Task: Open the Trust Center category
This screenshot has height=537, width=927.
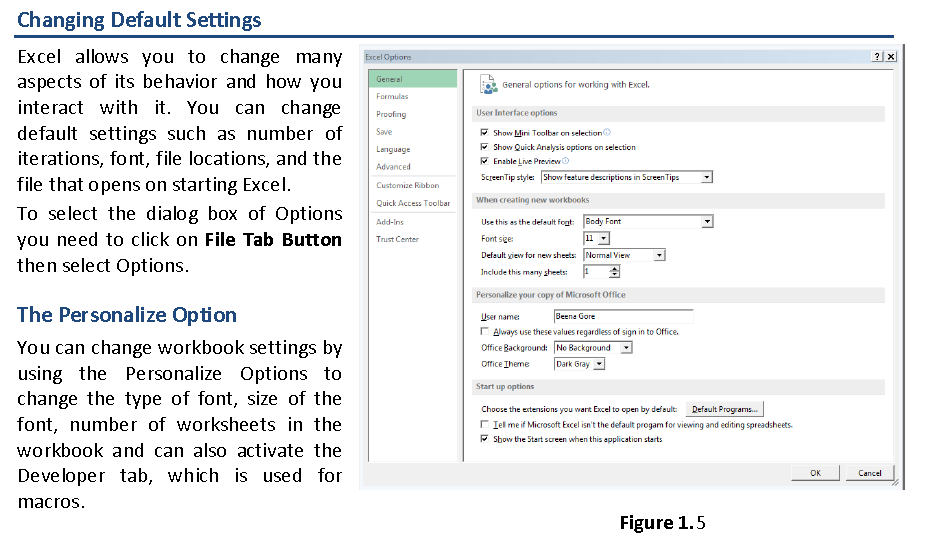Action: [397, 239]
